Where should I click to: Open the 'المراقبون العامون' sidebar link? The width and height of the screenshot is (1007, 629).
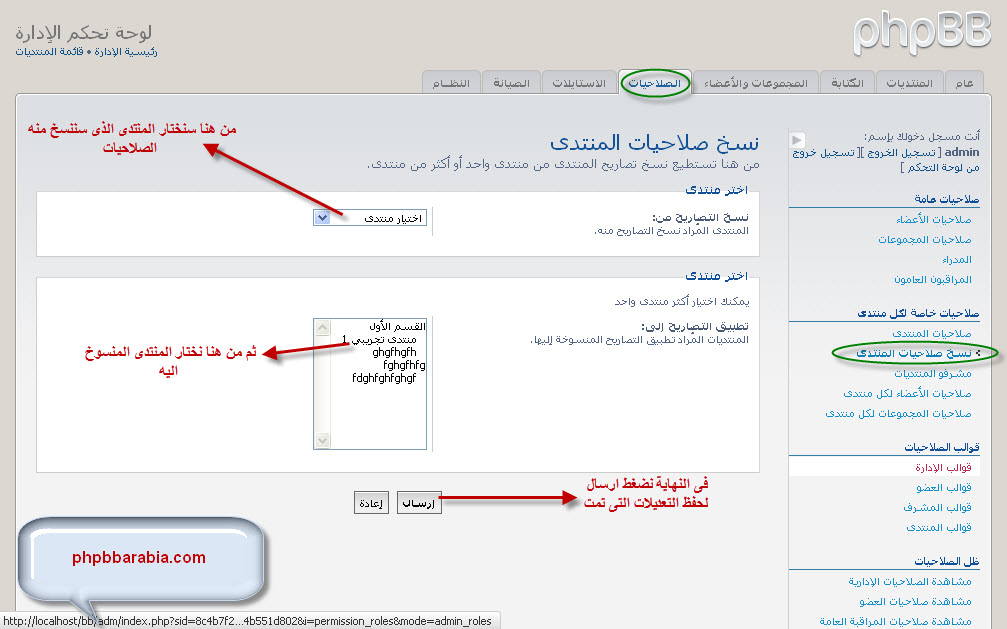933,279
